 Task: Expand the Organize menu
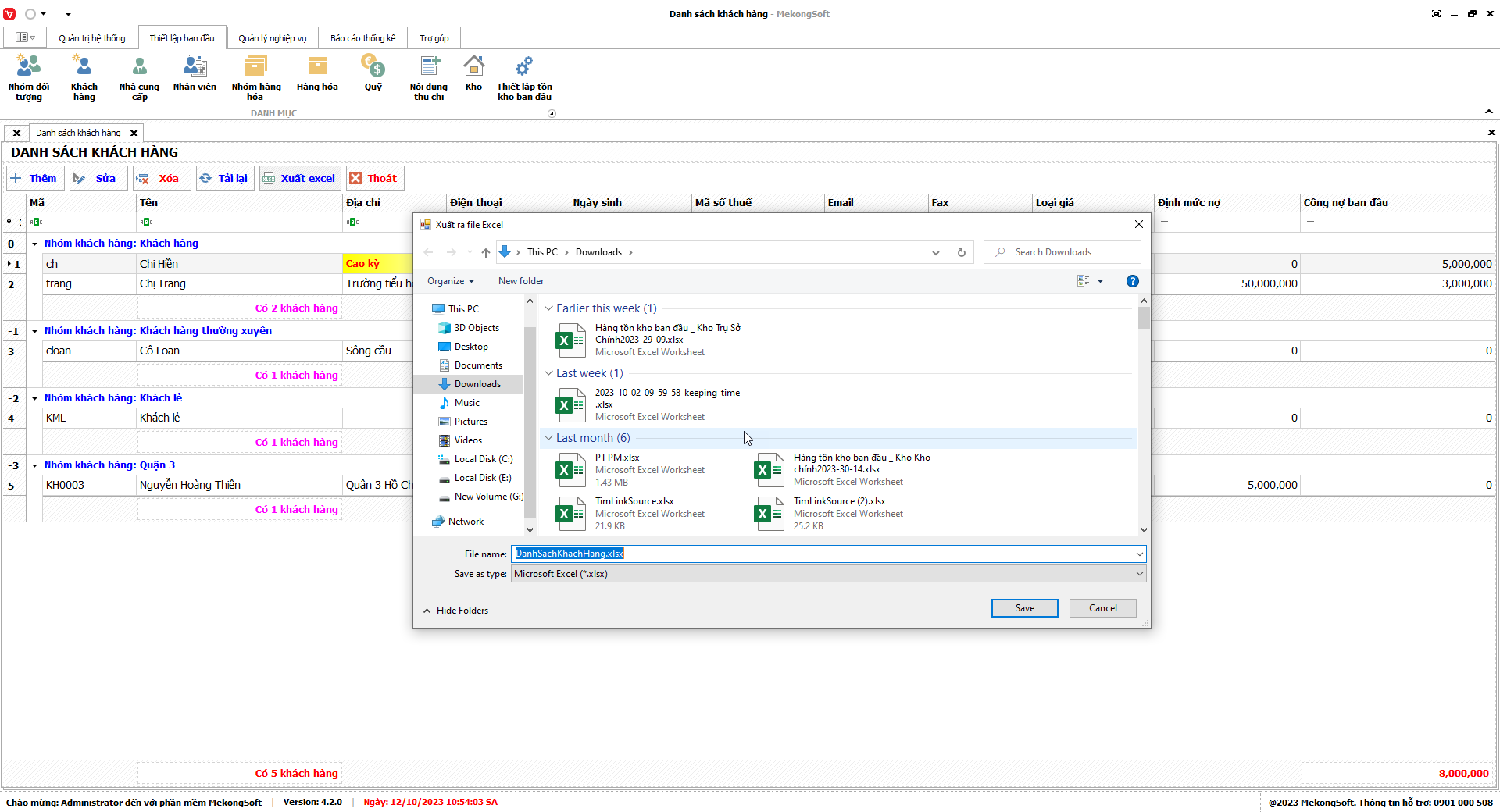pyautogui.click(x=450, y=281)
